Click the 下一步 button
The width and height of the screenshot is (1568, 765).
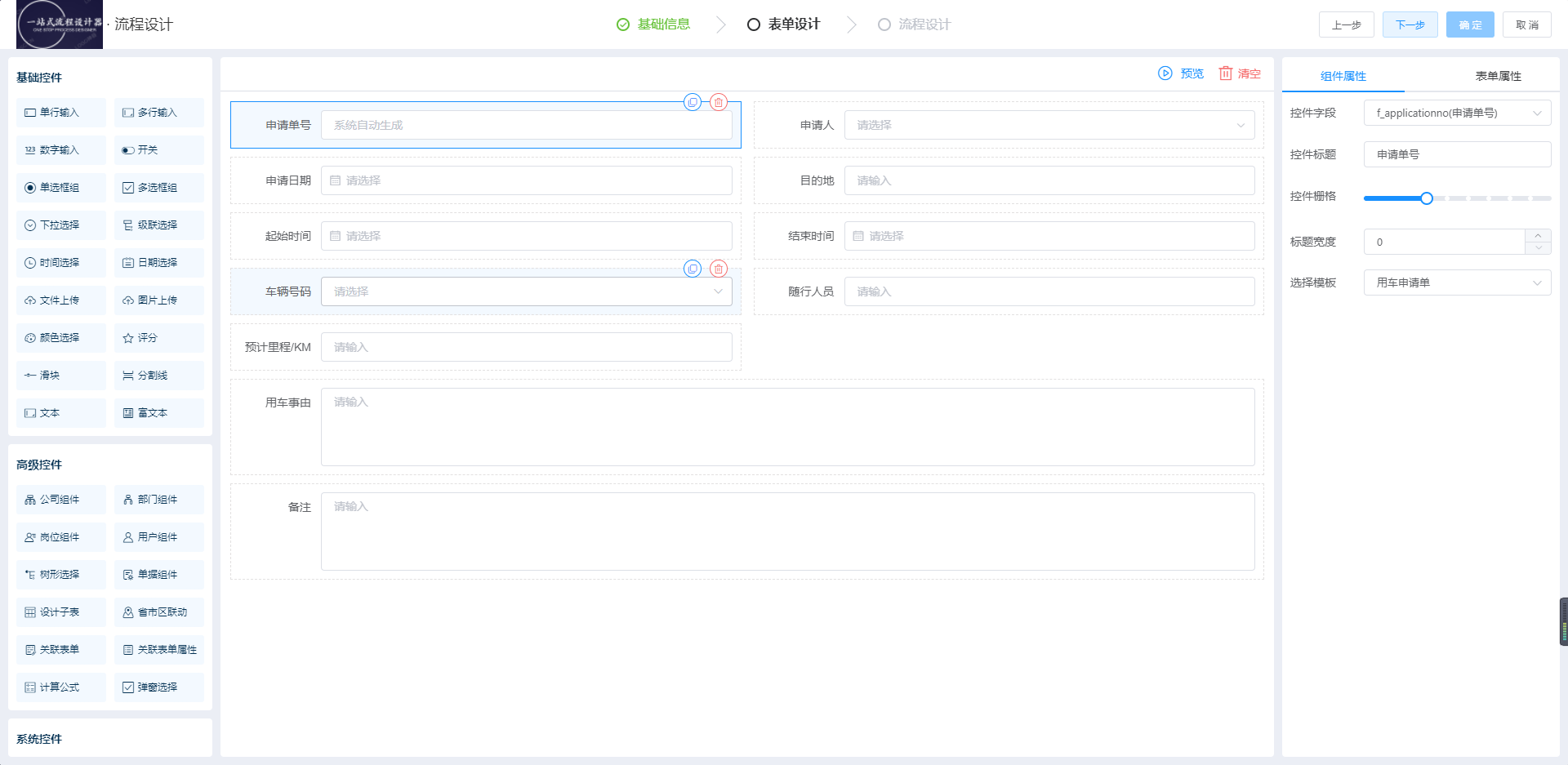pyautogui.click(x=1410, y=24)
